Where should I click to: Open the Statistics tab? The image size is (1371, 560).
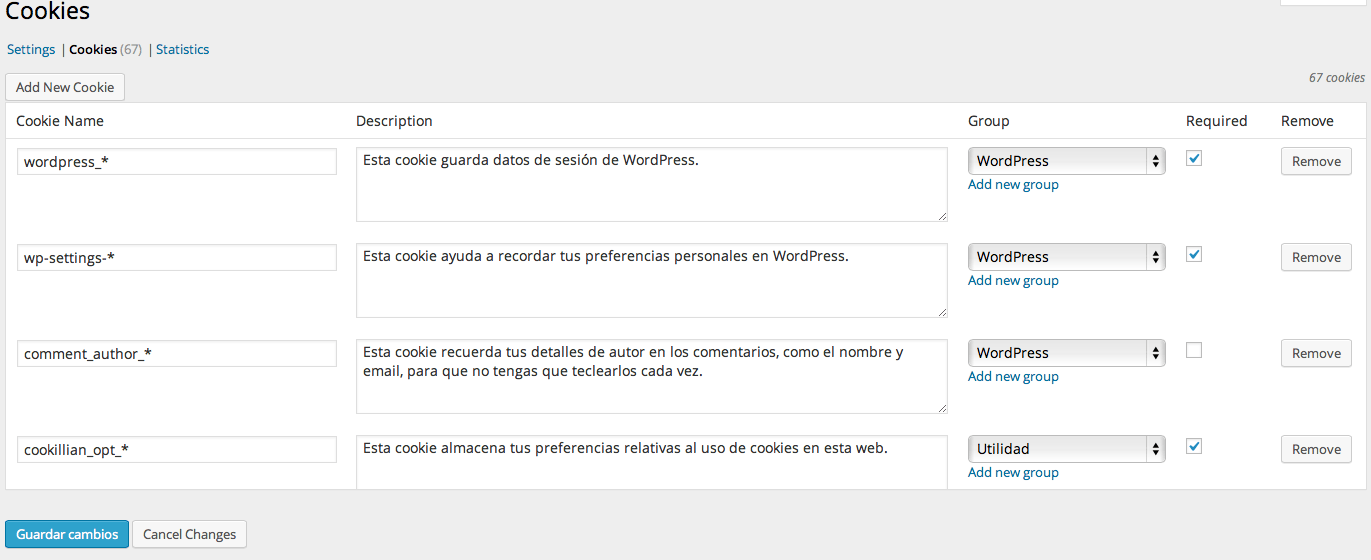[183, 49]
